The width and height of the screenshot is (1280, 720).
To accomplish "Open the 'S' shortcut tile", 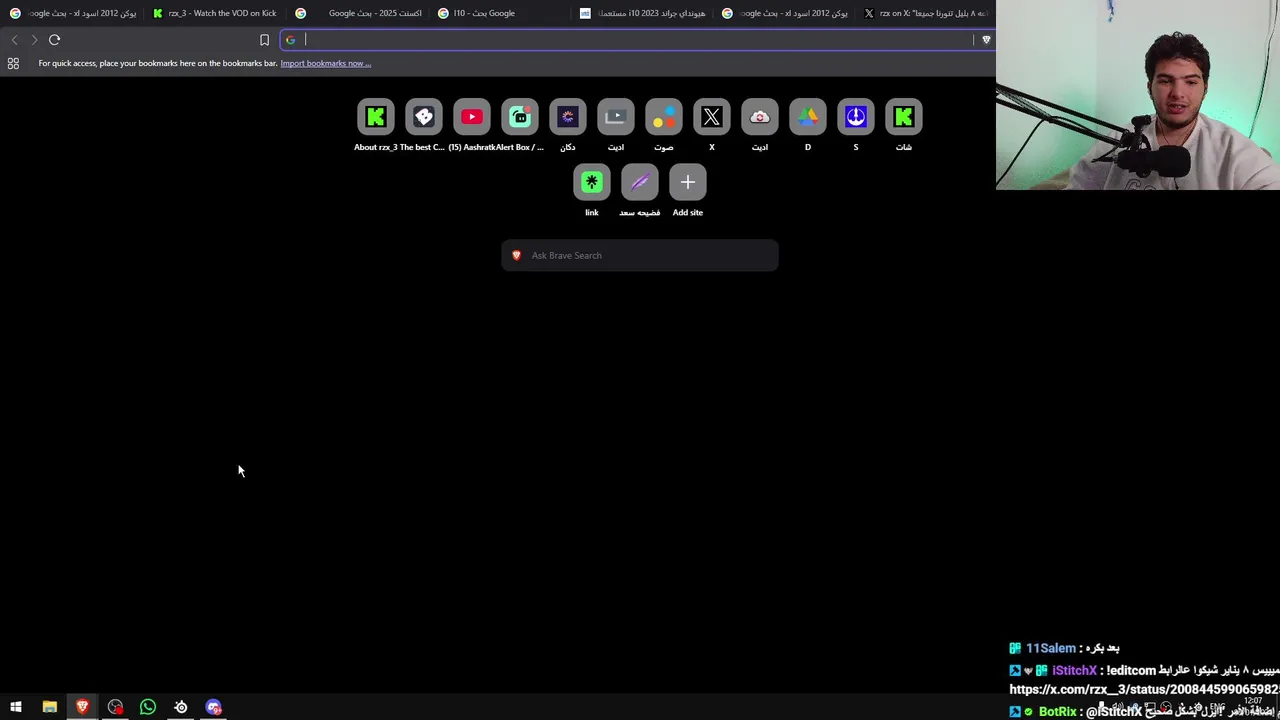I will click(856, 118).
